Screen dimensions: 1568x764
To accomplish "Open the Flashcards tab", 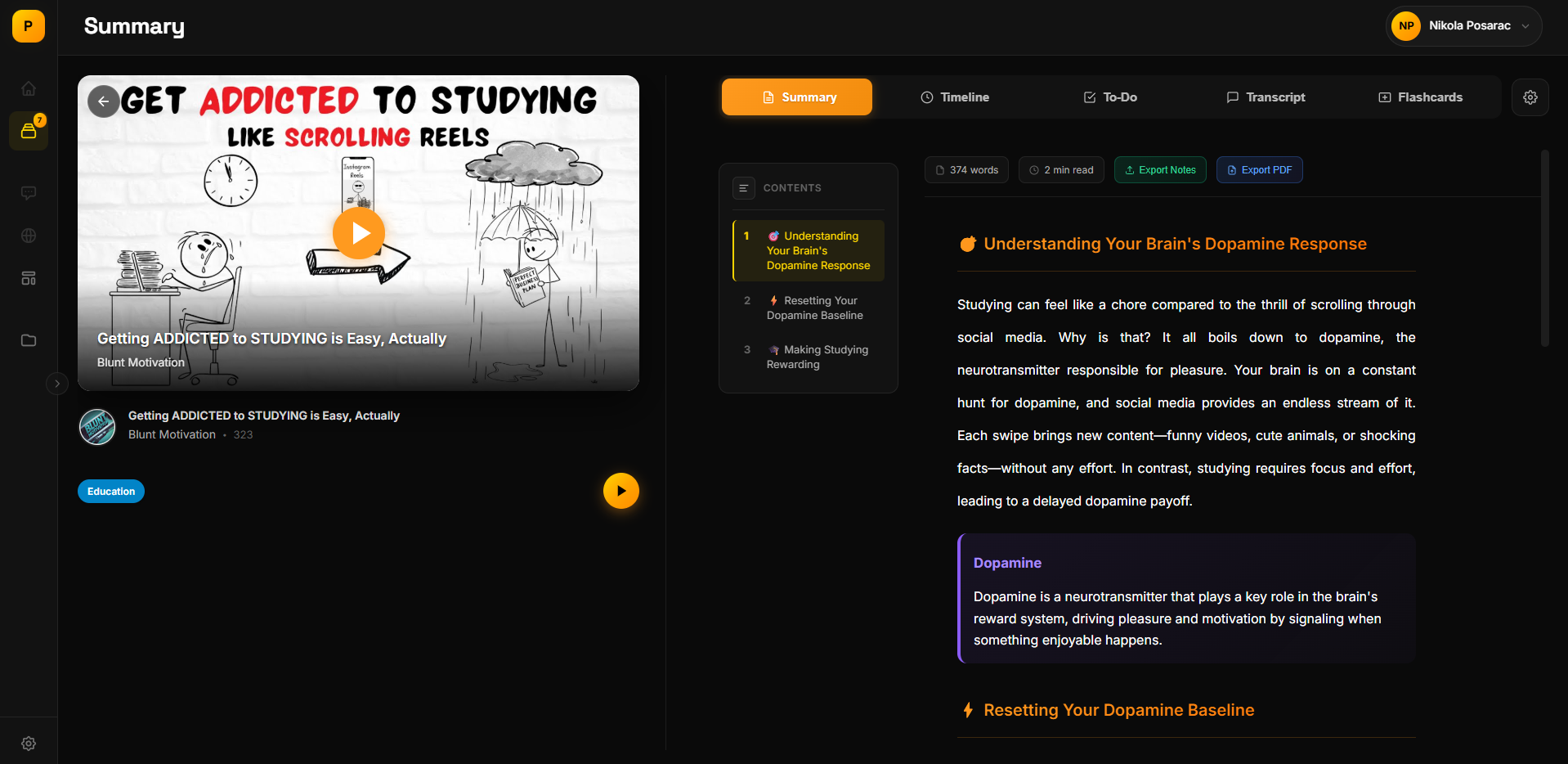I will point(1420,97).
